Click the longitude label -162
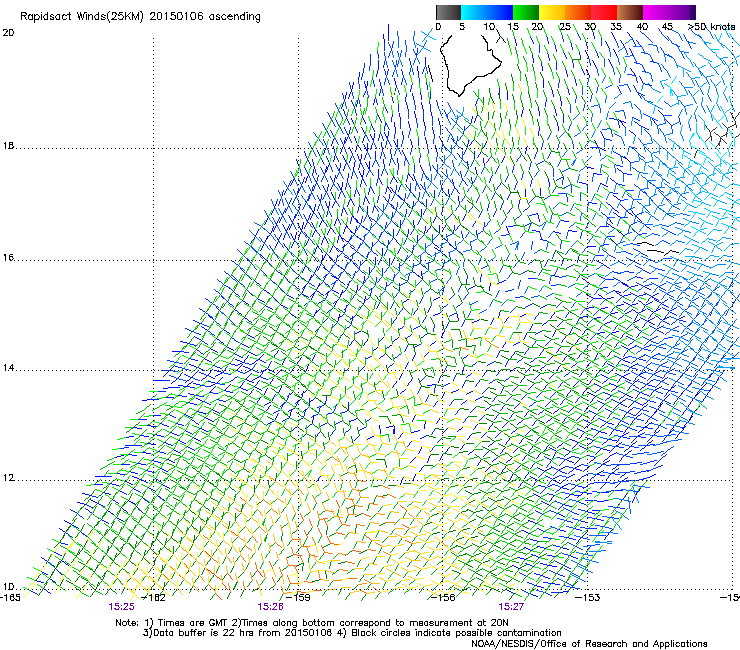The width and height of the screenshot is (740, 650). coord(155,598)
